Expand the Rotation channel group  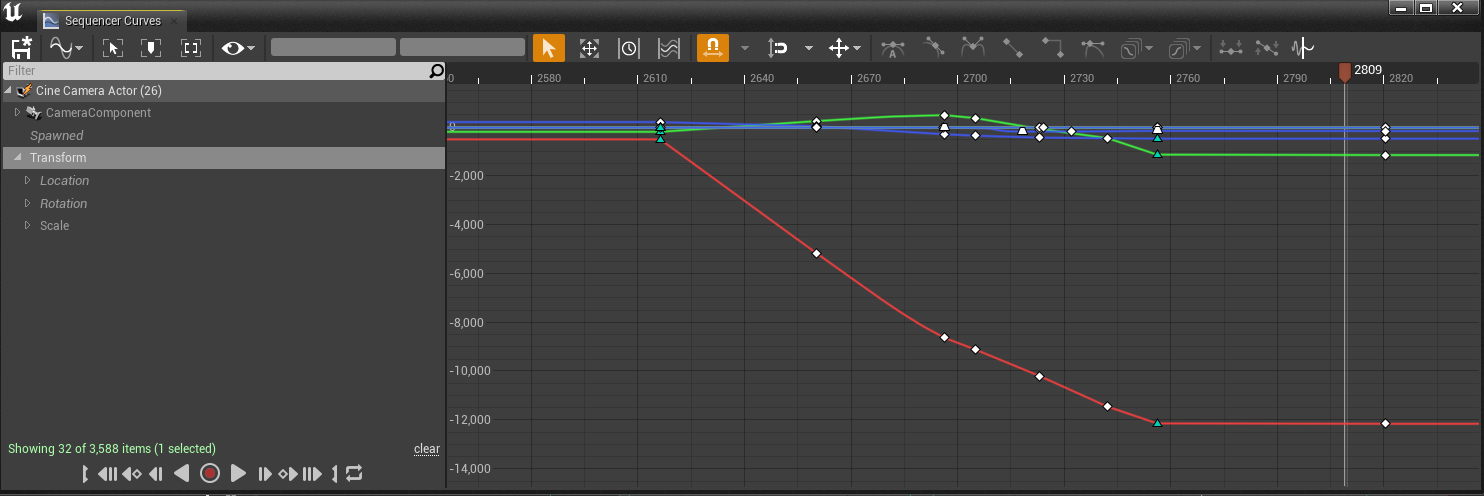coord(28,204)
